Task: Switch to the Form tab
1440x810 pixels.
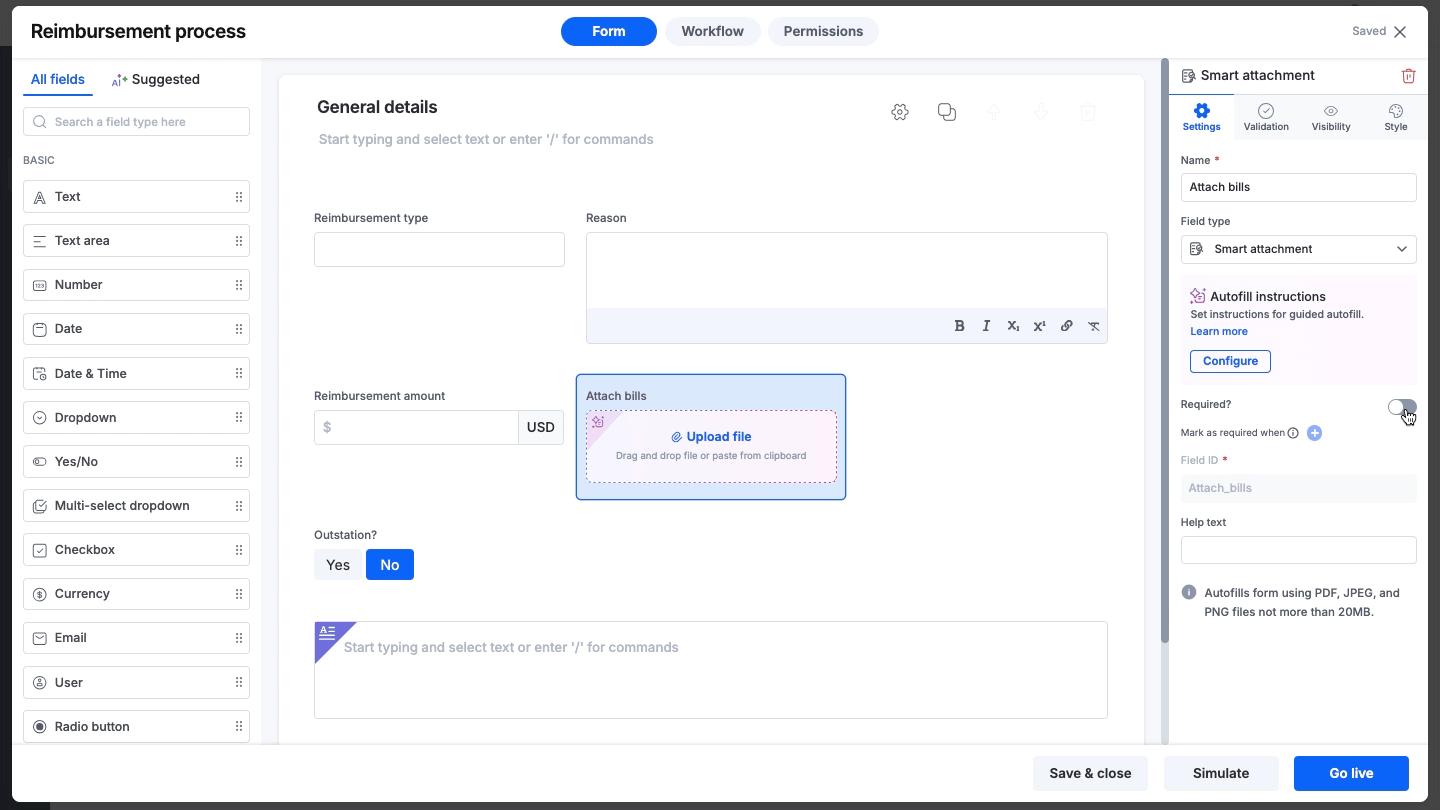Action: (609, 32)
